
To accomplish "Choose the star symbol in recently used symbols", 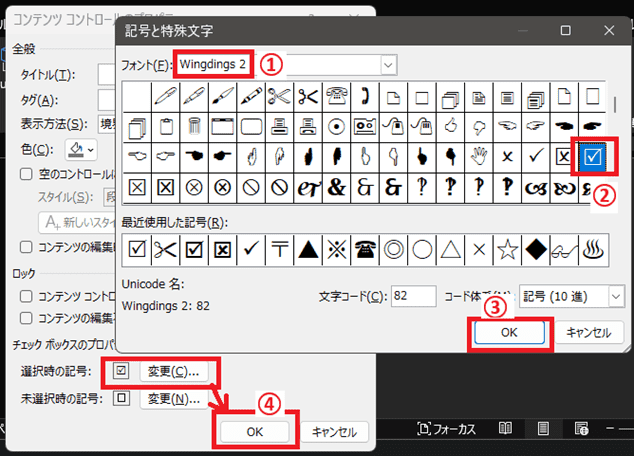I will point(510,248).
